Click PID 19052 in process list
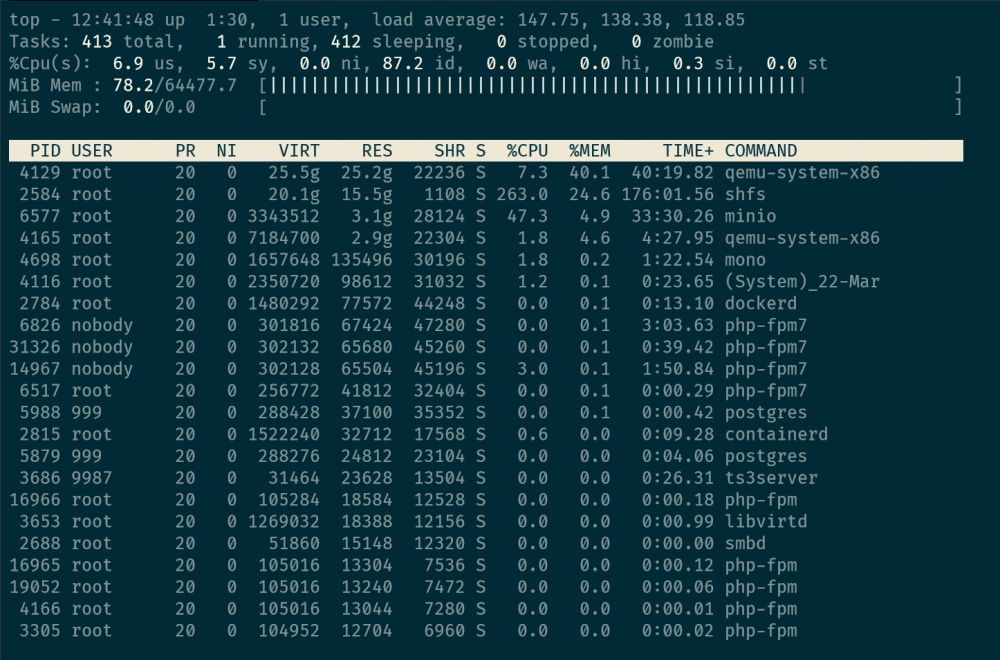This screenshot has width=1000, height=660. (35, 587)
